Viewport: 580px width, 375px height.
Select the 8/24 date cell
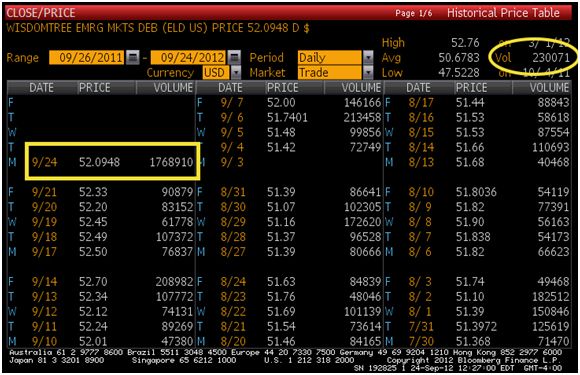click(x=233, y=281)
